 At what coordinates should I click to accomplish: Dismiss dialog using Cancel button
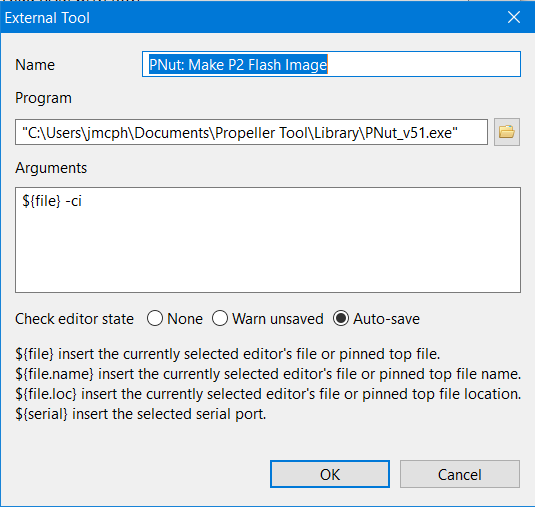pos(460,474)
